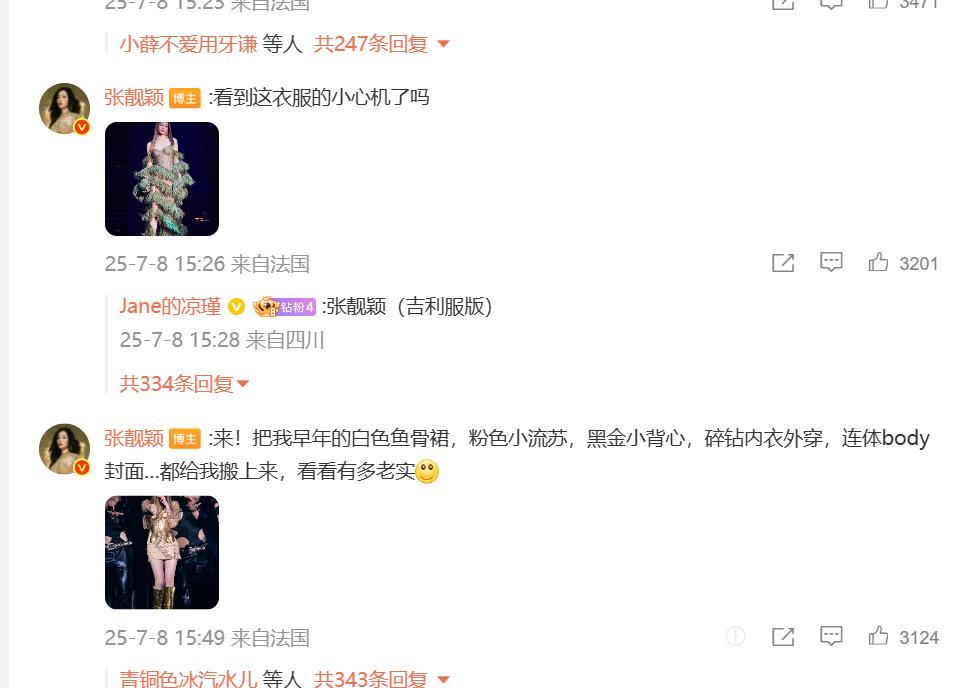The image size is (958, 688).
Task: Reply to the 15:26 clothing comment
Action: pos(831,262)
